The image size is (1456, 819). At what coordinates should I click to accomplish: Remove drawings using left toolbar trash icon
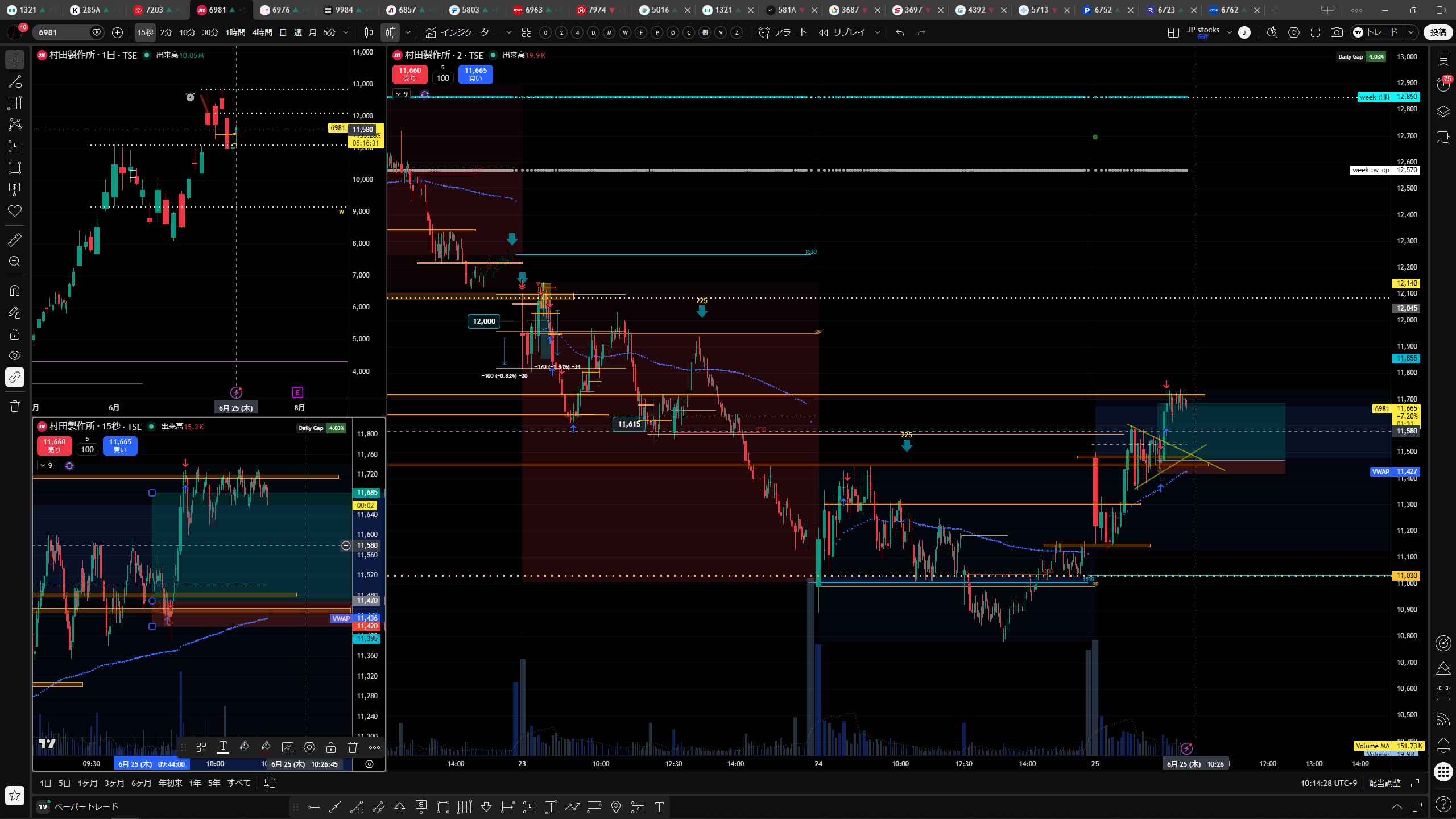[15, 406]
